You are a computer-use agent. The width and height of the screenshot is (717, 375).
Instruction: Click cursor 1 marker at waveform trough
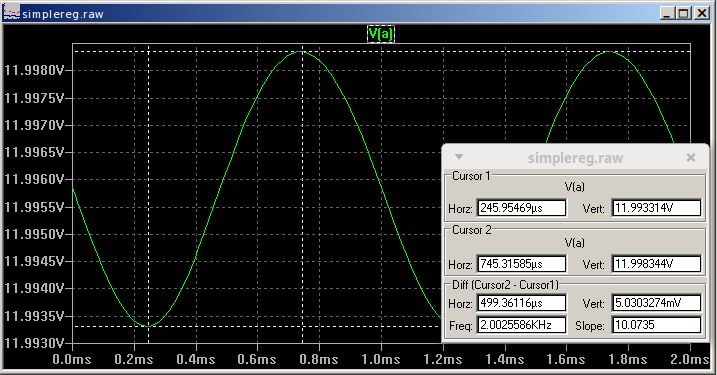[148, 326]
